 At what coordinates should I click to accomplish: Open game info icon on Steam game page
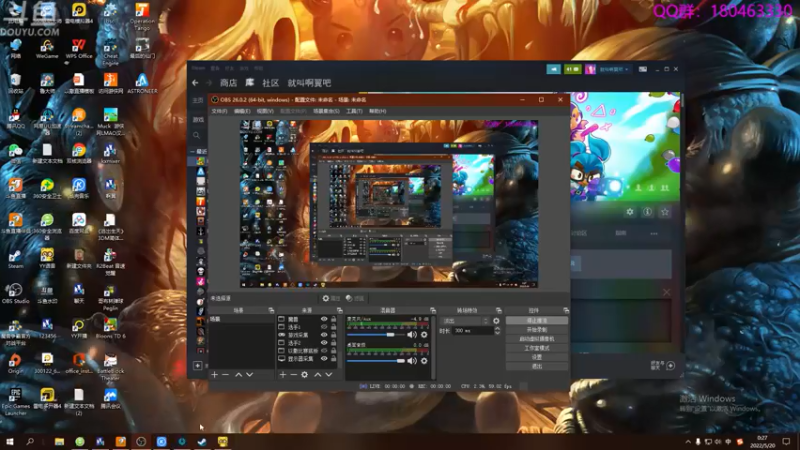[x=647, y=212]
